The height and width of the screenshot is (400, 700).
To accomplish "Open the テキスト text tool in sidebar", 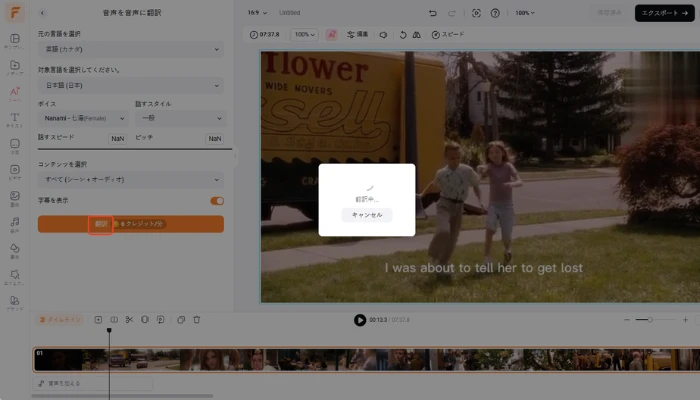I will tap(15, 119).
